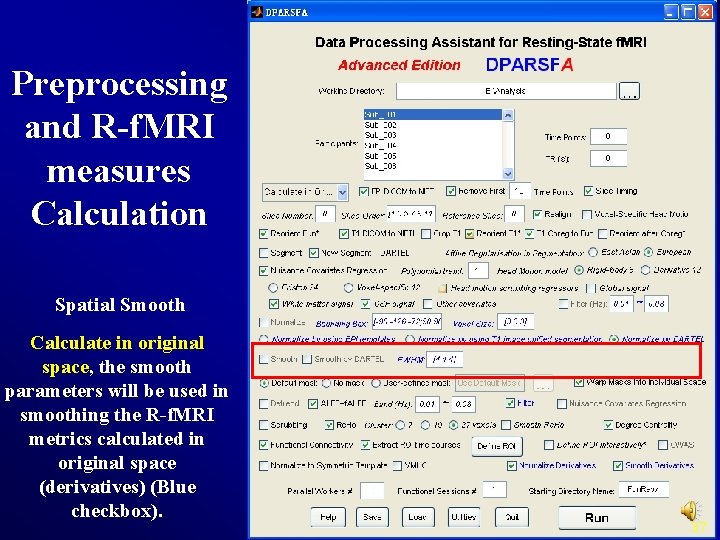720x540 pixels.
Task: Click the Starting Directory Name field
Action: click(644, 489)
